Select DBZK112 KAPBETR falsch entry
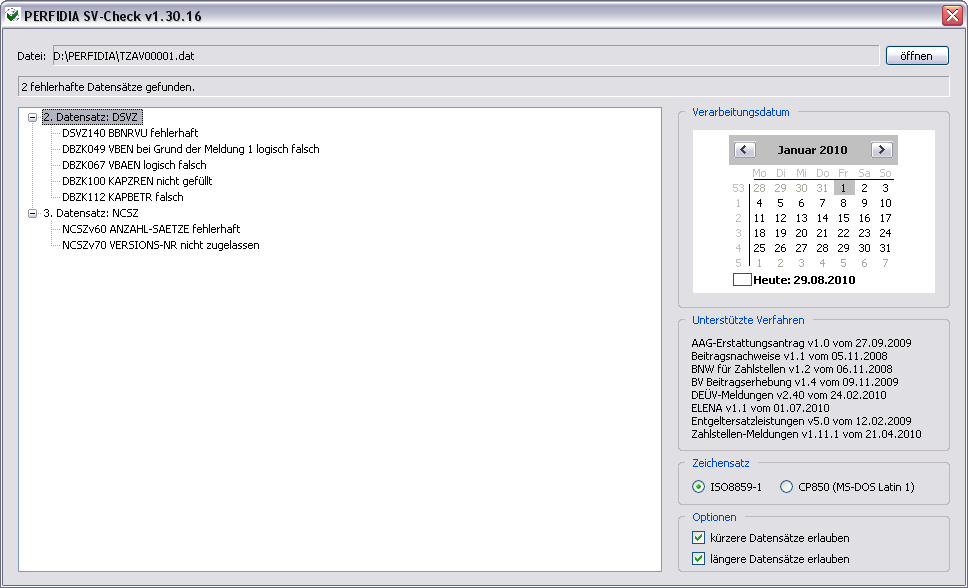The height and width of the screenshot is (588, 968). pyautogui.click(x=123, y=198)
